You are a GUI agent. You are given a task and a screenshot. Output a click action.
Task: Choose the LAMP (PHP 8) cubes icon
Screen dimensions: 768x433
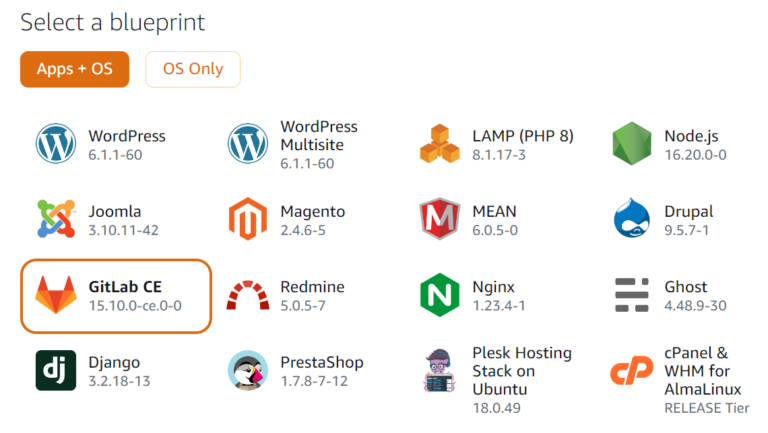(x=440, y=144)
